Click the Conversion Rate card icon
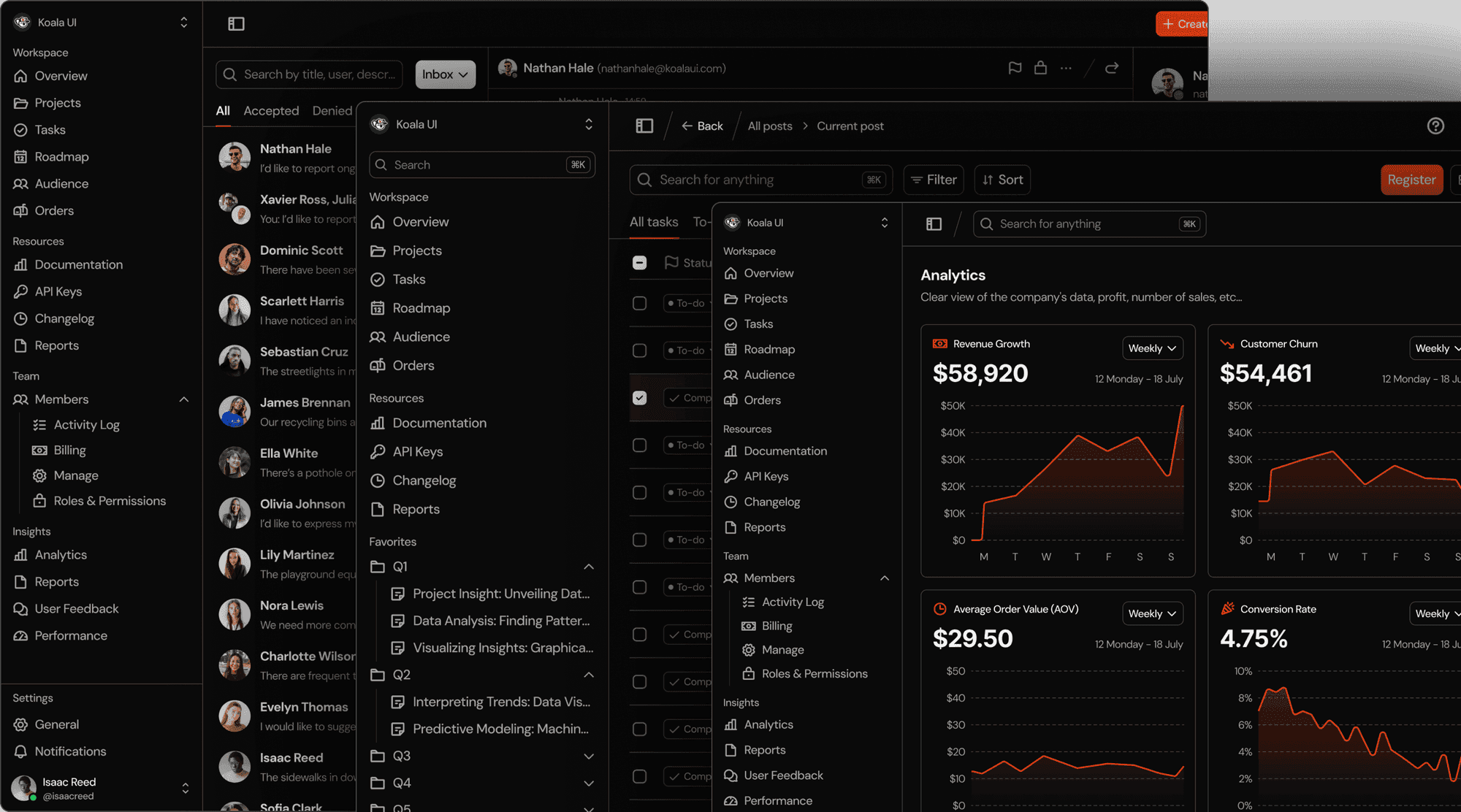Image resolution: width=1461 pixels, height=812 pixels. 1227,608
